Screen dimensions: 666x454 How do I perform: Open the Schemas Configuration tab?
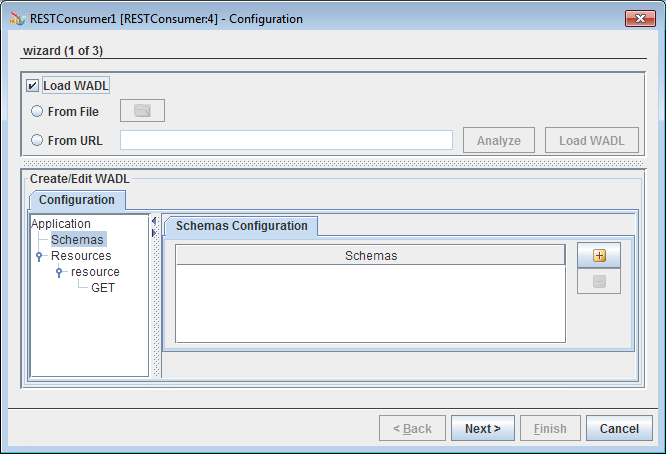tap(241, 226)
